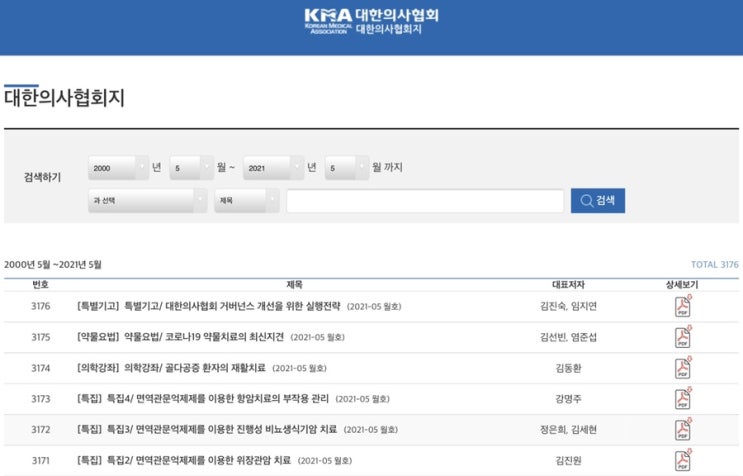
Task: Open PDF for article 3174
Action: (x=683, y=368)
